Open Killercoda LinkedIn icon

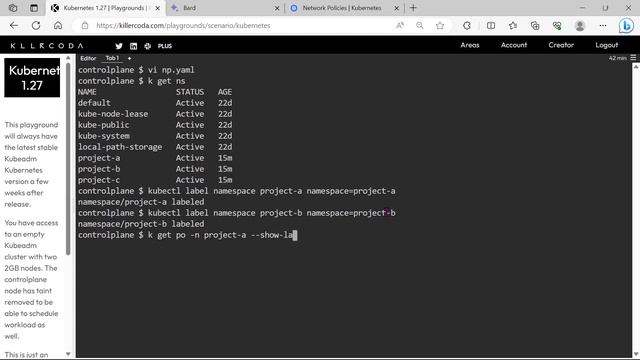[x=133, y=46]
